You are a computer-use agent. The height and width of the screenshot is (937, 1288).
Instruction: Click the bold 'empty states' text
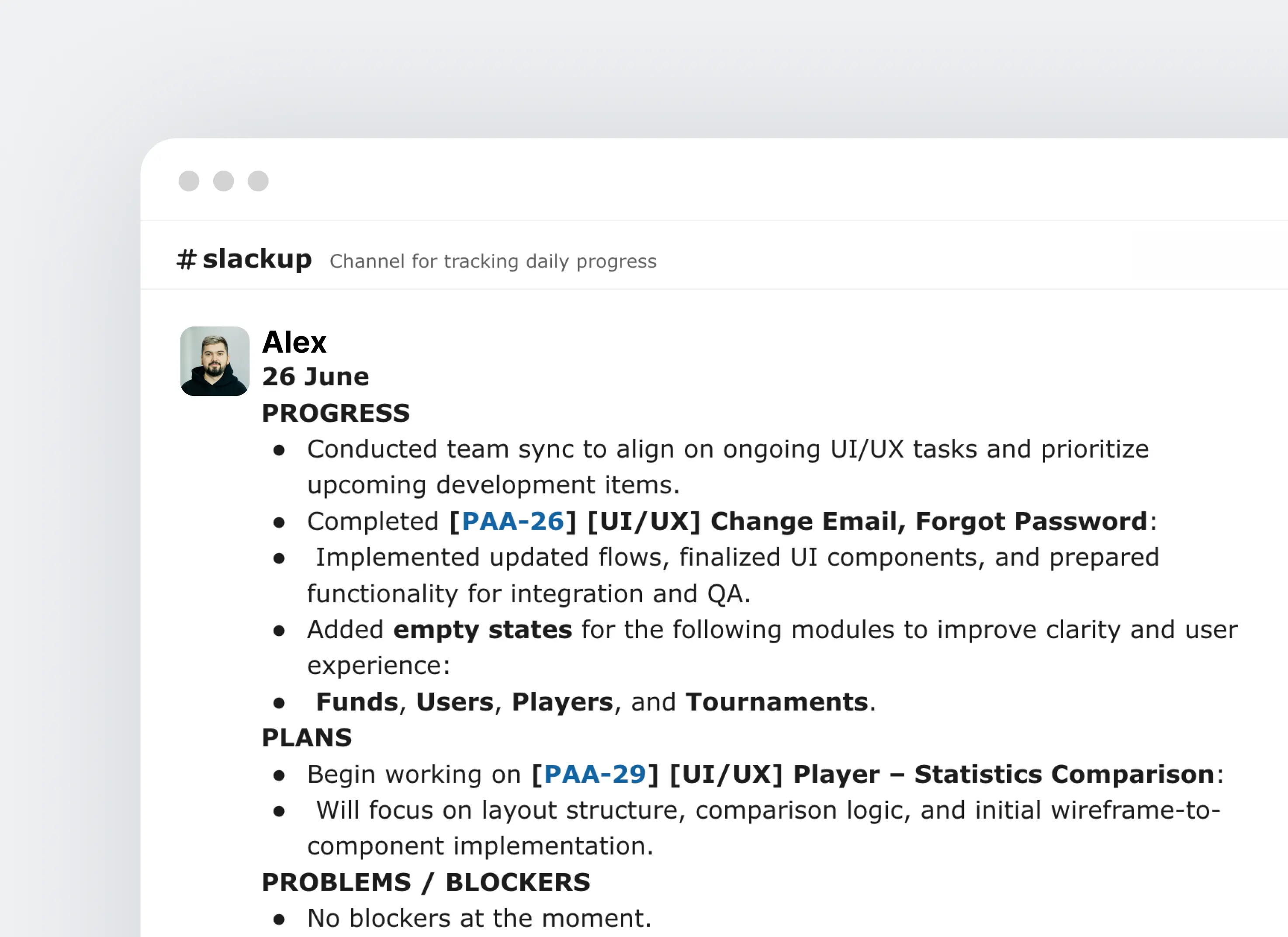coord(482,630)
